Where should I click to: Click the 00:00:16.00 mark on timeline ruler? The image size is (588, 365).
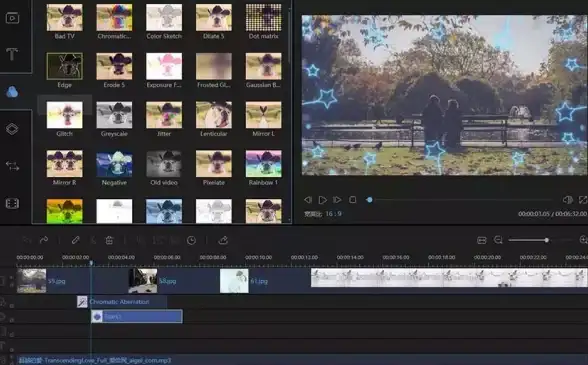[396, 258]
